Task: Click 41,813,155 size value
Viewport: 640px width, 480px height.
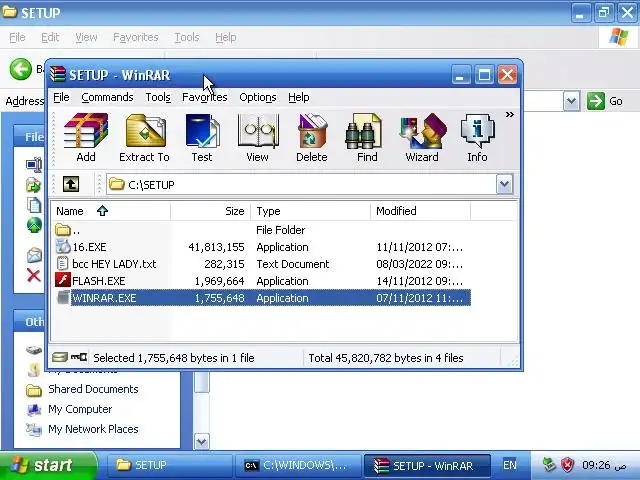Action: pos(216,247)
